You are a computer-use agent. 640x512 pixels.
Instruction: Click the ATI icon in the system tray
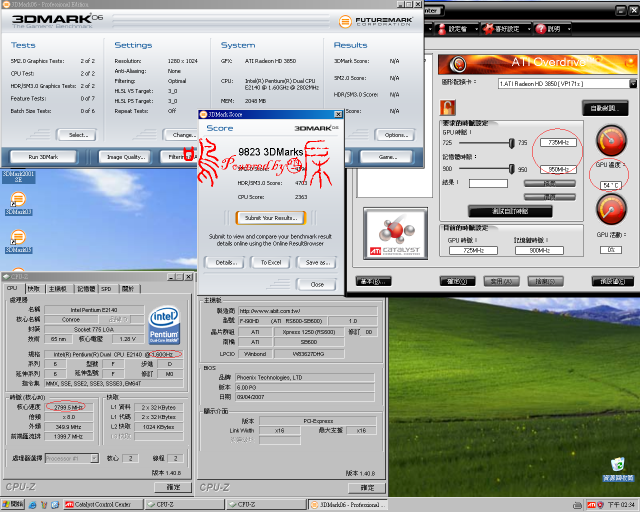point(591,505)
